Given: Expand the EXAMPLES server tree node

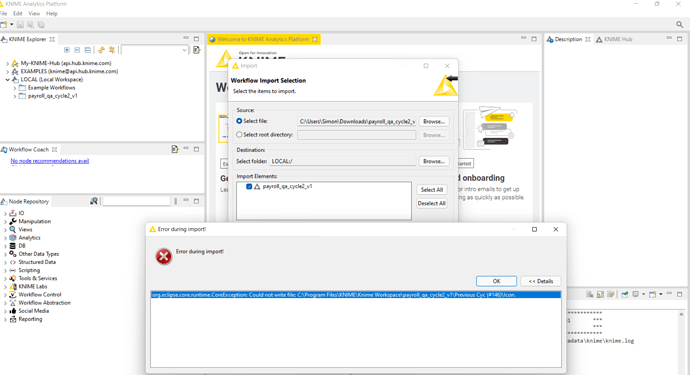Looking at the screenshot, I should click(x=7, y=71).
